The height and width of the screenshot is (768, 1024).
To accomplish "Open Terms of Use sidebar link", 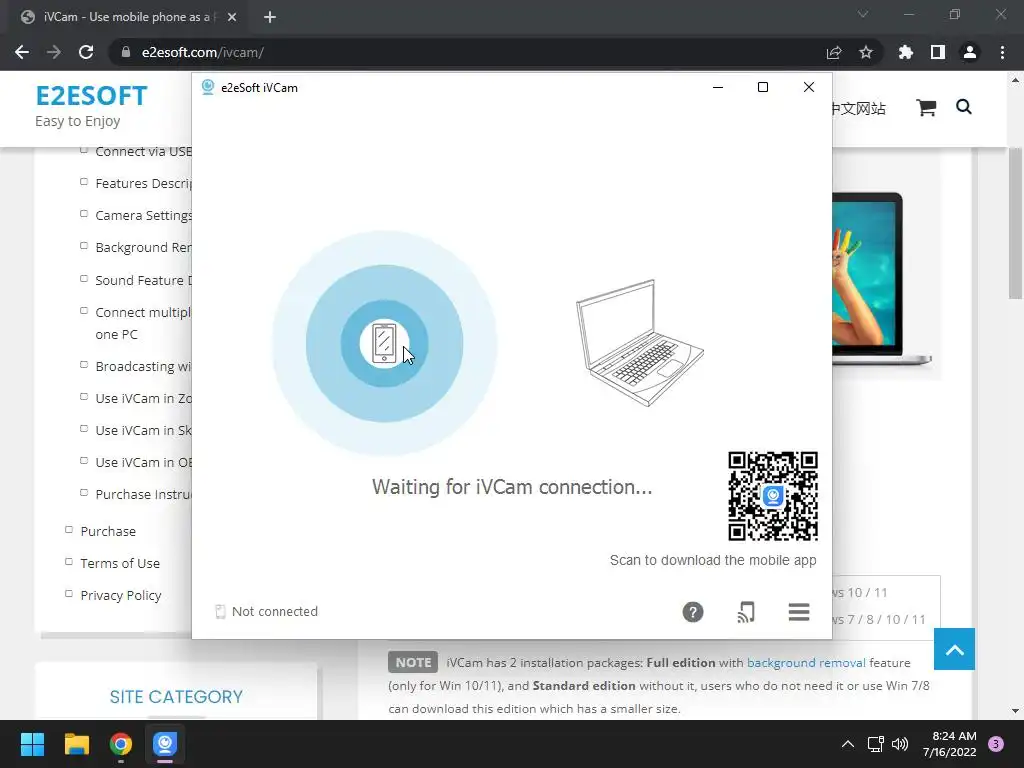I will pyautogui.click(x=120, y=563).
